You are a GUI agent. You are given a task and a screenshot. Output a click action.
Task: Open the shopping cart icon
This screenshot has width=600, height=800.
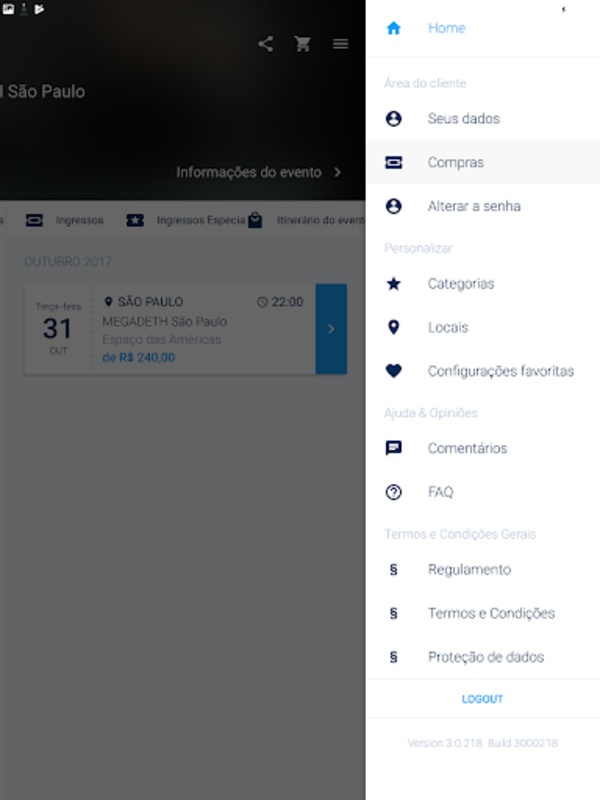pyautogui.click(x=303, y=44)
